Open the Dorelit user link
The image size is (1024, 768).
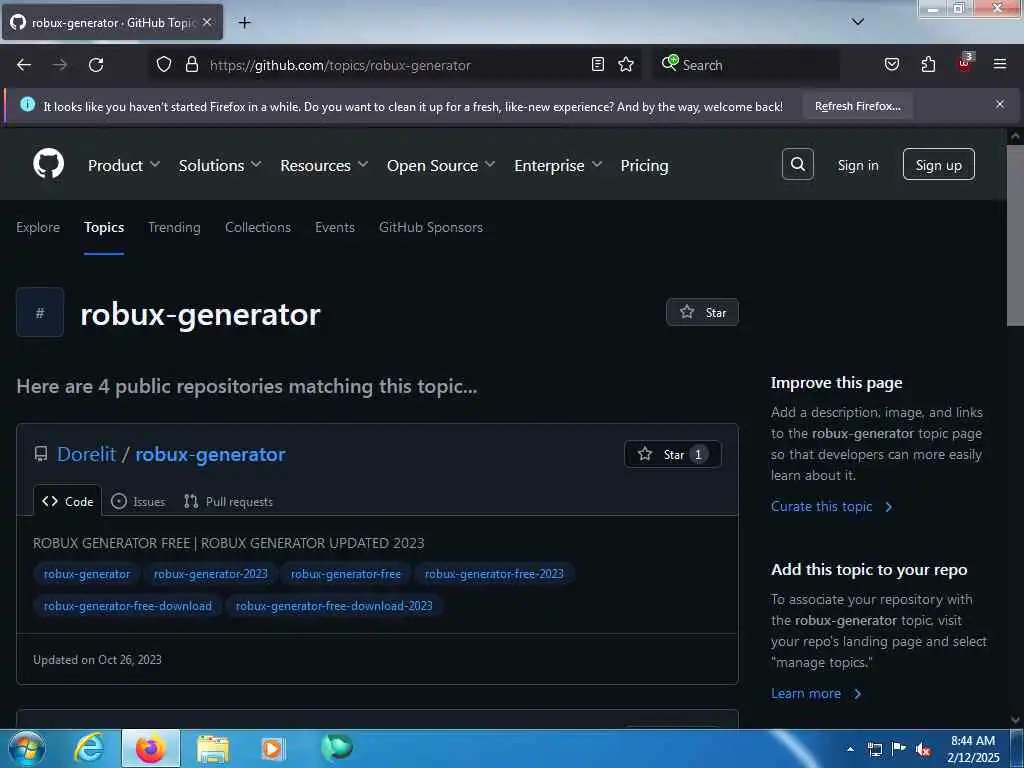coord(86,454)
